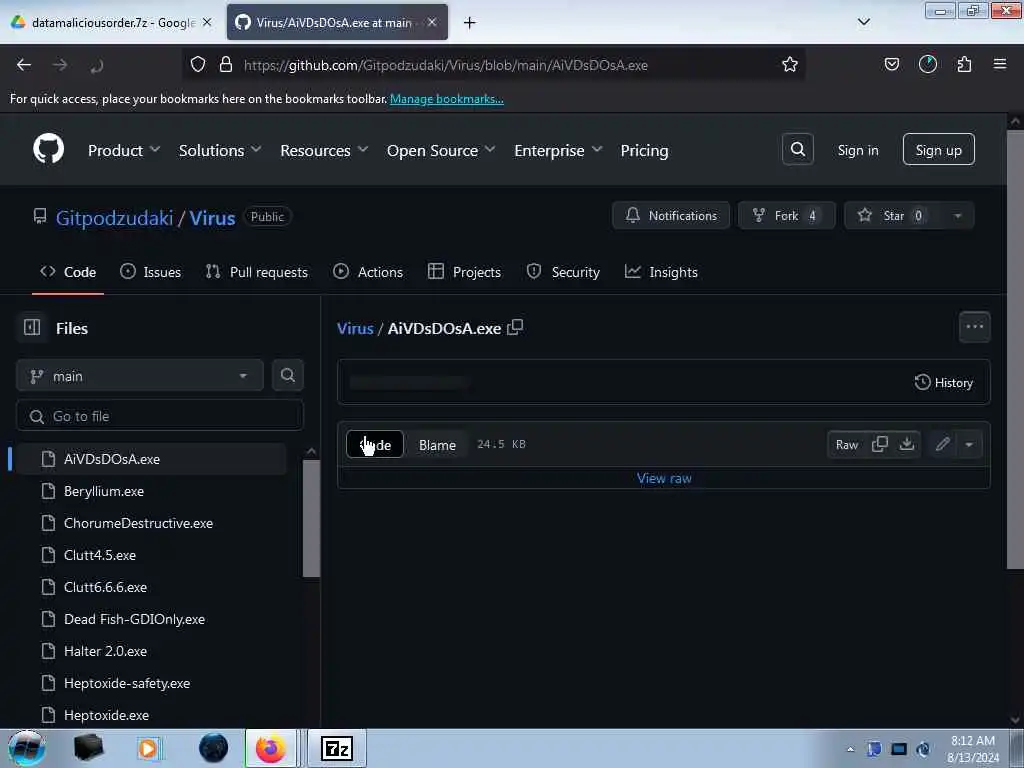The width and height of the screenshot is (1024, 768).
Task: Expand the Product menu
Action: tap(124, 150)
